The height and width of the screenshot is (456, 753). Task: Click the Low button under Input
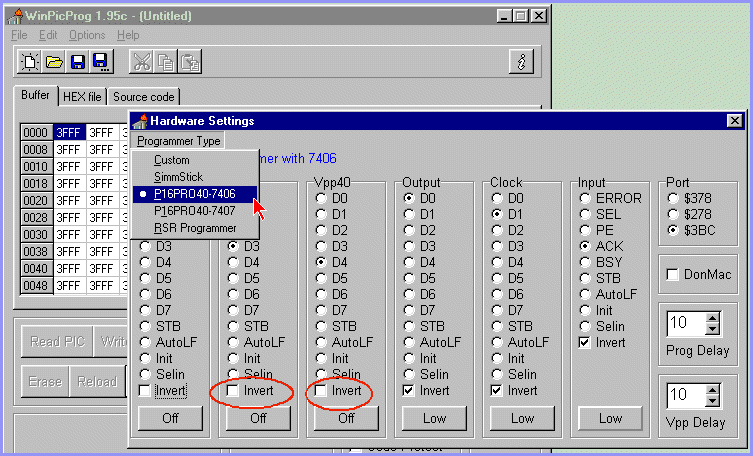(610, 419)
